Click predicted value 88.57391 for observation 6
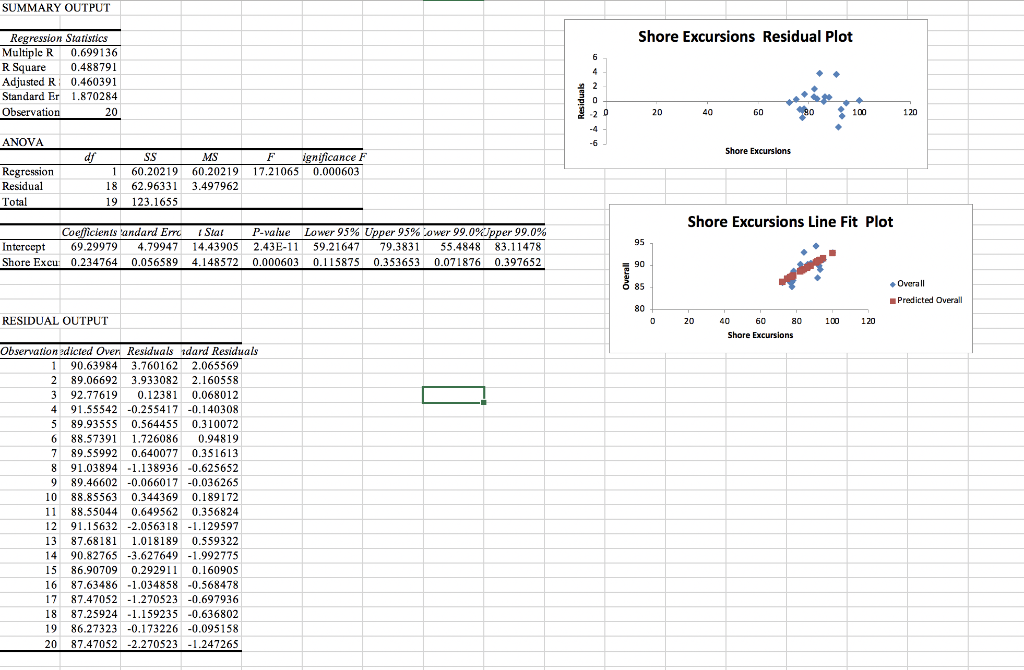This screenshot has width=1024, height=670. [94, 439]
